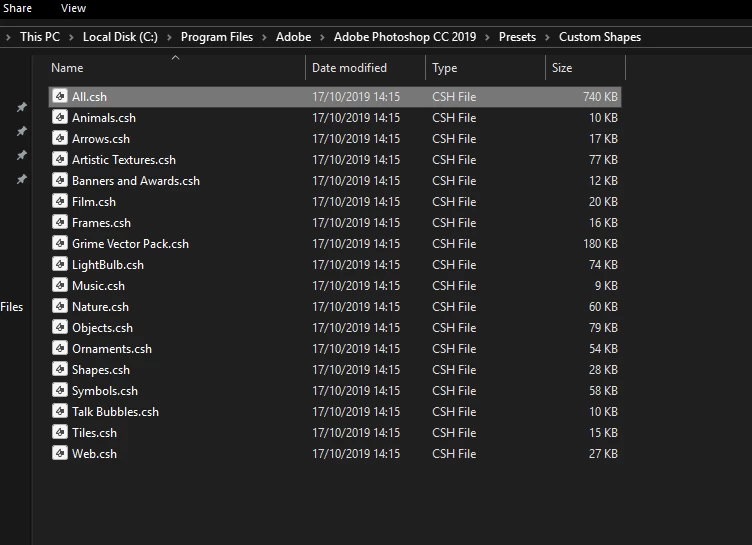Click date modified cell of Nature.csh row
Image resolution: width=752 pixels, height=545 pixels.
(x=356, y=307)
